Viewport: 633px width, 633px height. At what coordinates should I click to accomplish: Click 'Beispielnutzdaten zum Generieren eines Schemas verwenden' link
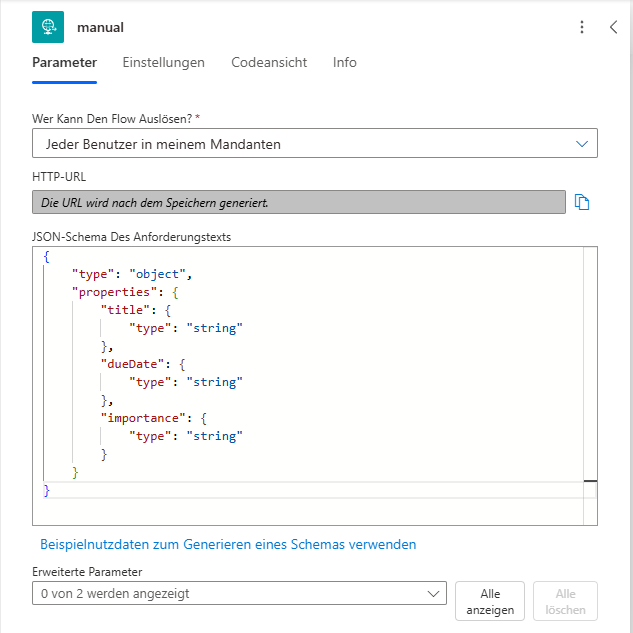point(228,544)
